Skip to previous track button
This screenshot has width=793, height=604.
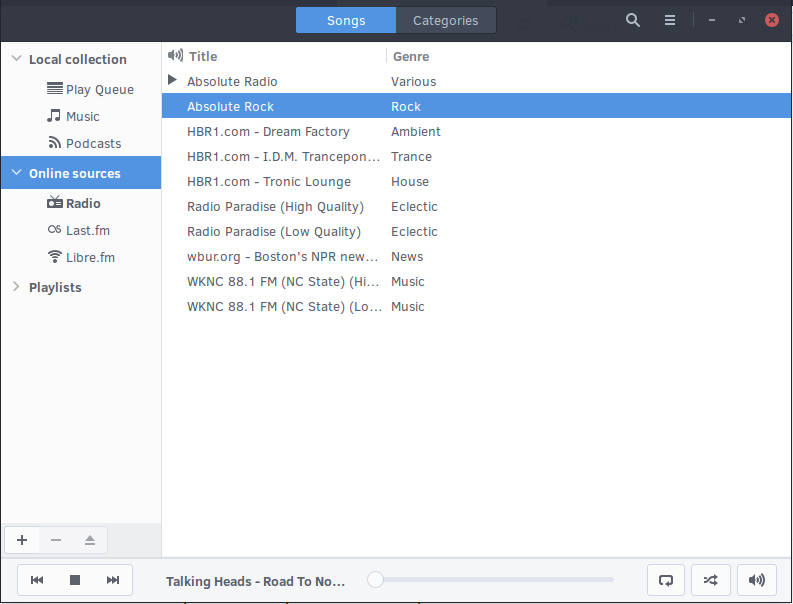(37, 580)
